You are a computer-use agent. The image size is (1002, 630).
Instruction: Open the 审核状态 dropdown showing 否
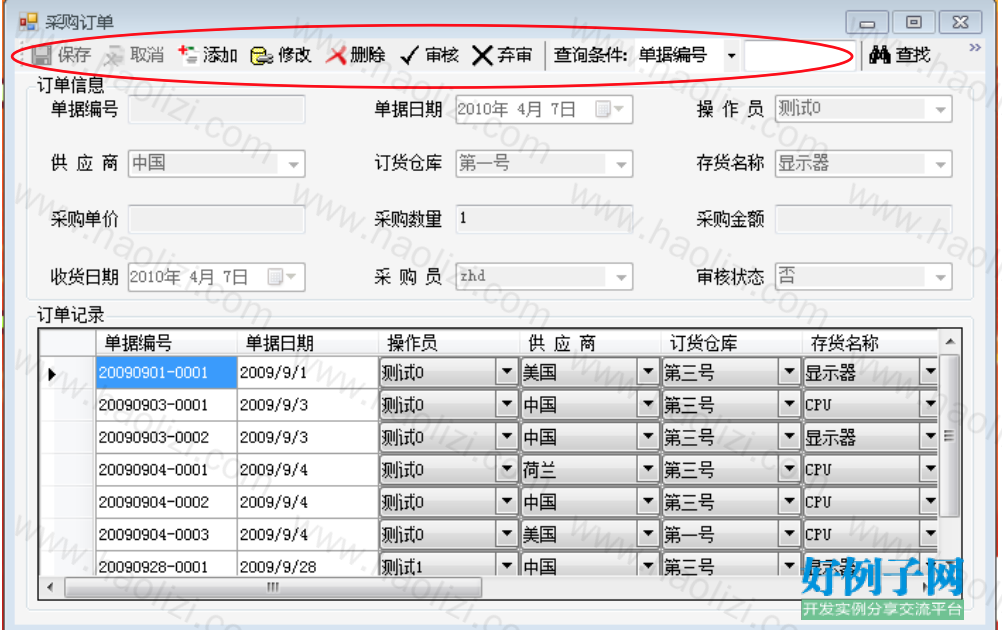tap(940, 277)
